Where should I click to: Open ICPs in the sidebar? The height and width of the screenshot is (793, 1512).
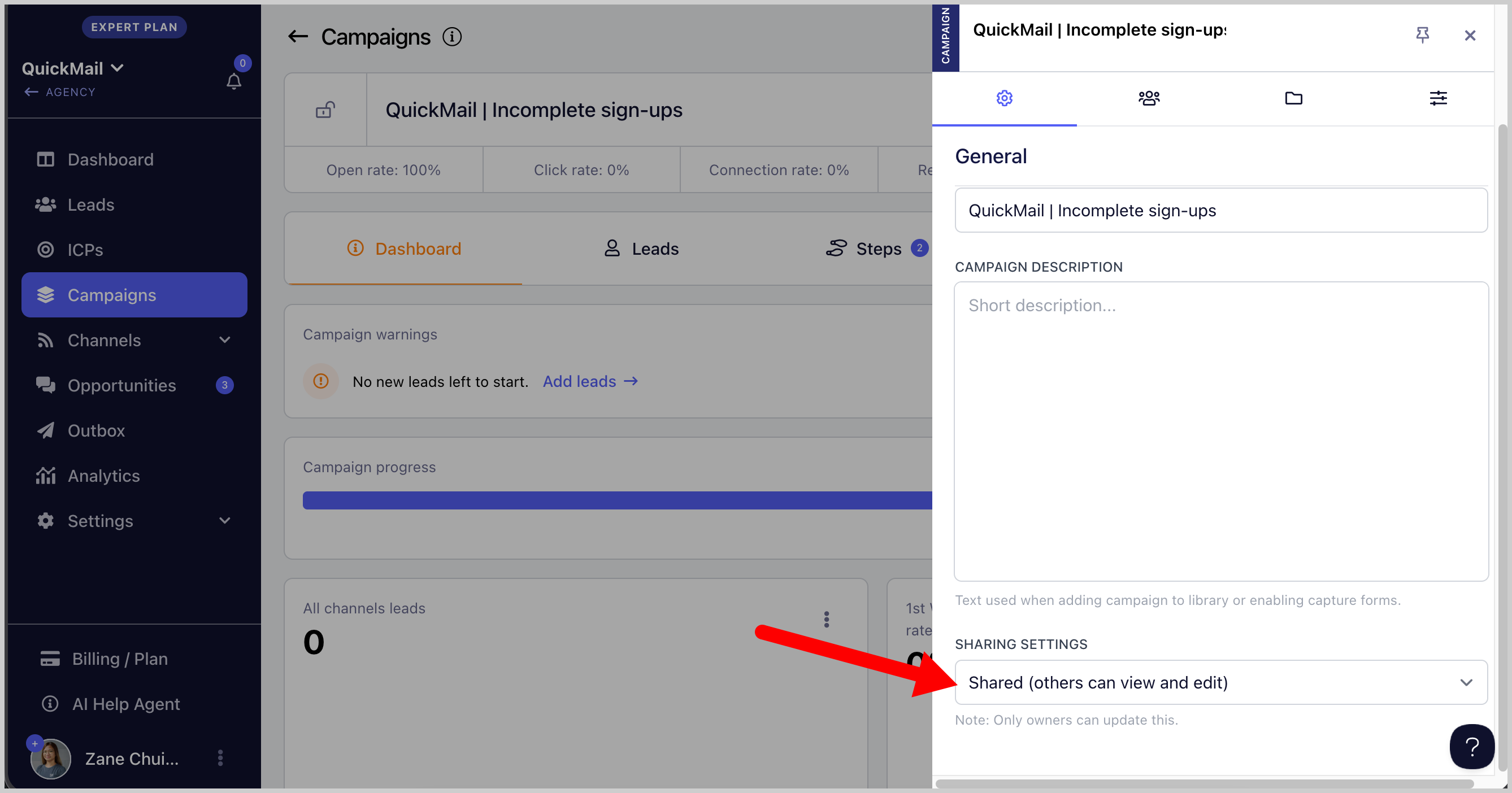tap(134, 250)
